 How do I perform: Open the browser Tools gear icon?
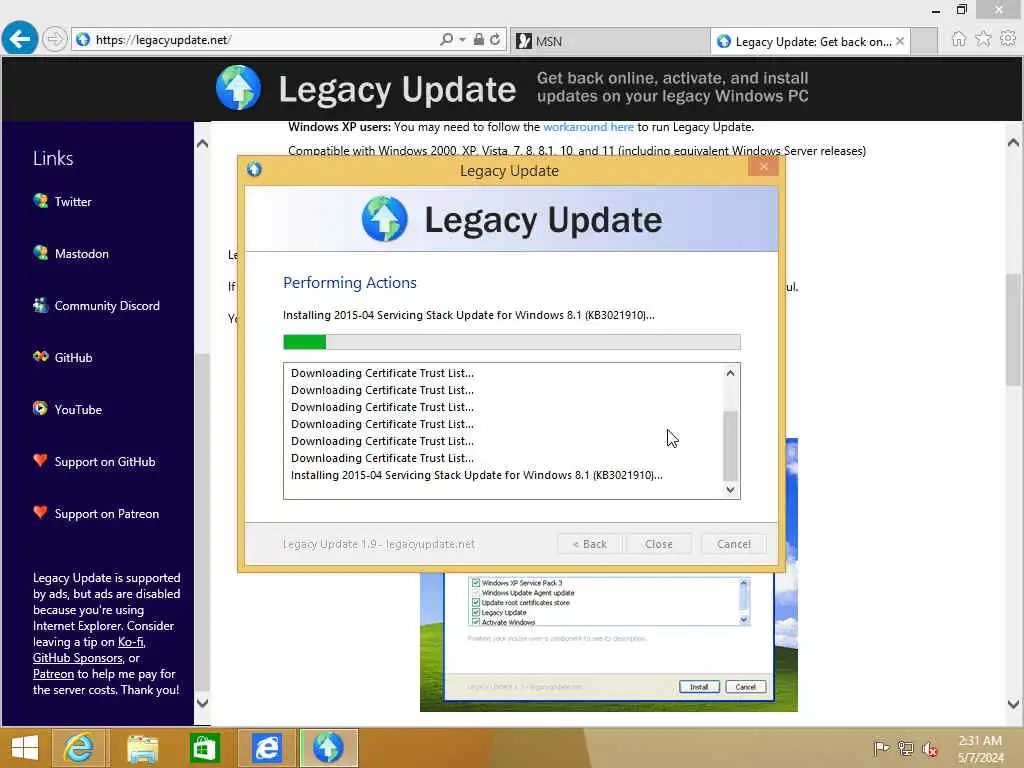click(1008, 39)
